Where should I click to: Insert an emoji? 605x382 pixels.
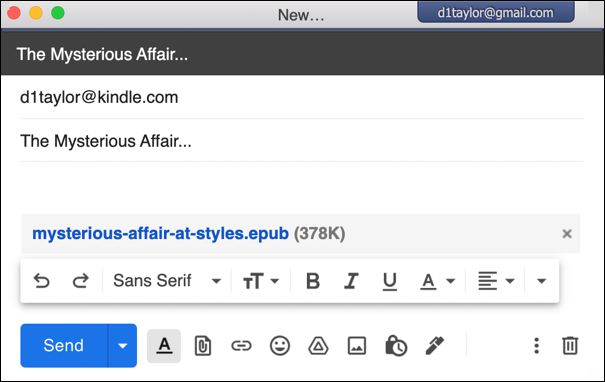coord(280,346)
